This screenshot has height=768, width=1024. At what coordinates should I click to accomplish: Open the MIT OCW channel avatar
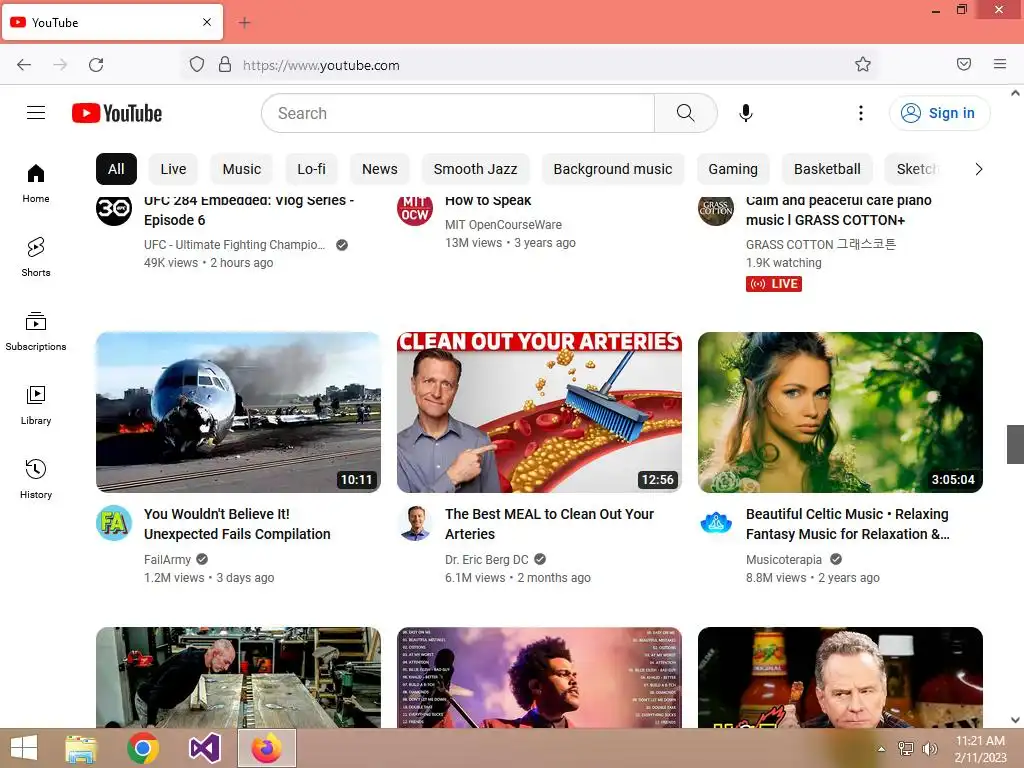(x=415, y=209)
